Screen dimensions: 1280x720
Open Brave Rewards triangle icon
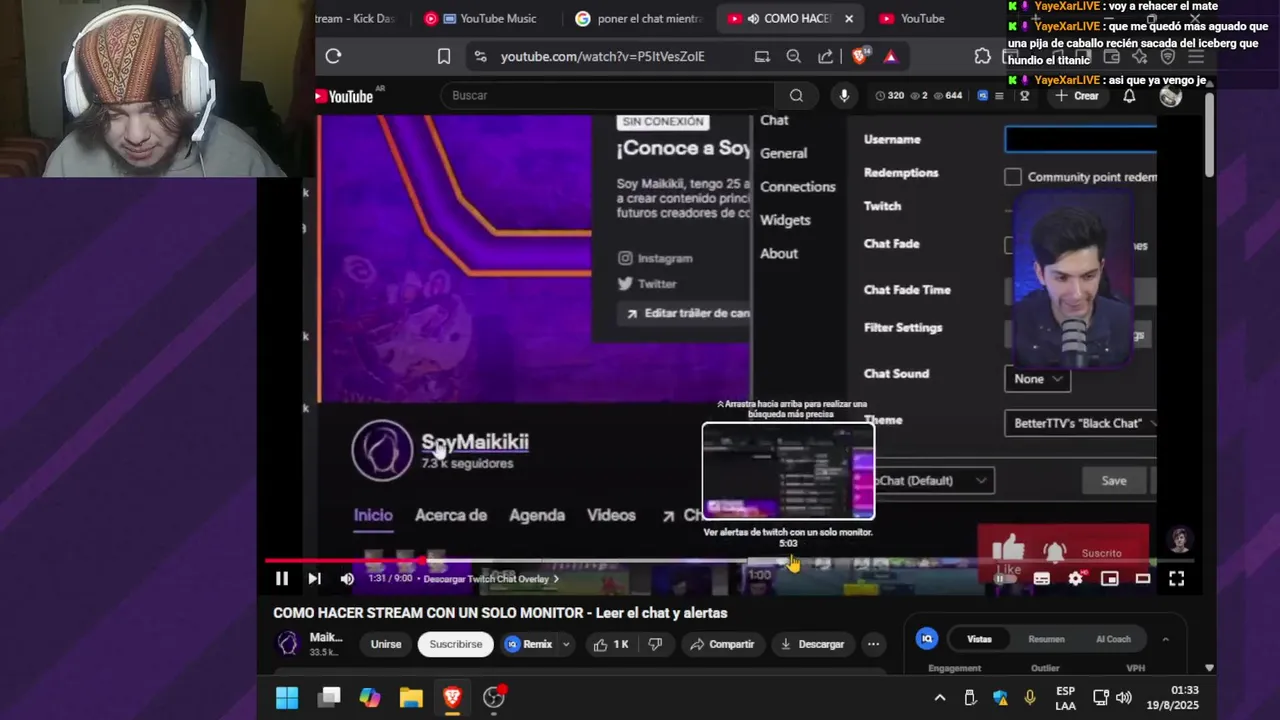(x=891, y=56)
